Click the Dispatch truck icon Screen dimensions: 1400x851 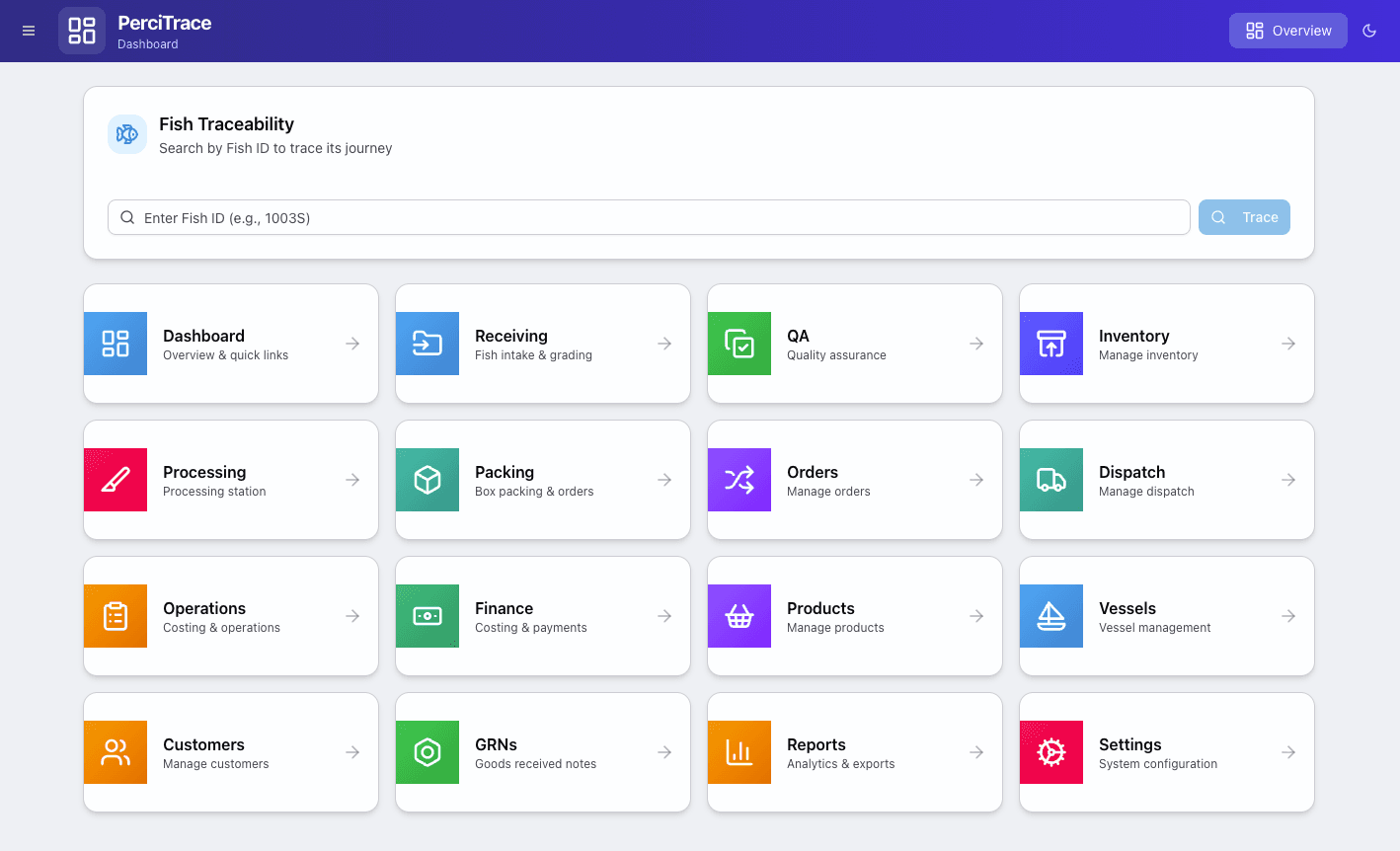pyautogui.click(x=1051, y=480)
